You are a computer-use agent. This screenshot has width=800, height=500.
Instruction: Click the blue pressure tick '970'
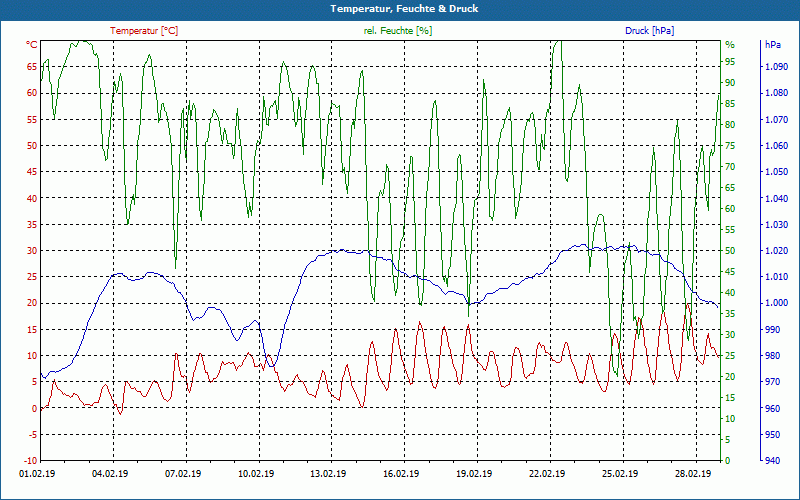coord(773,382)
